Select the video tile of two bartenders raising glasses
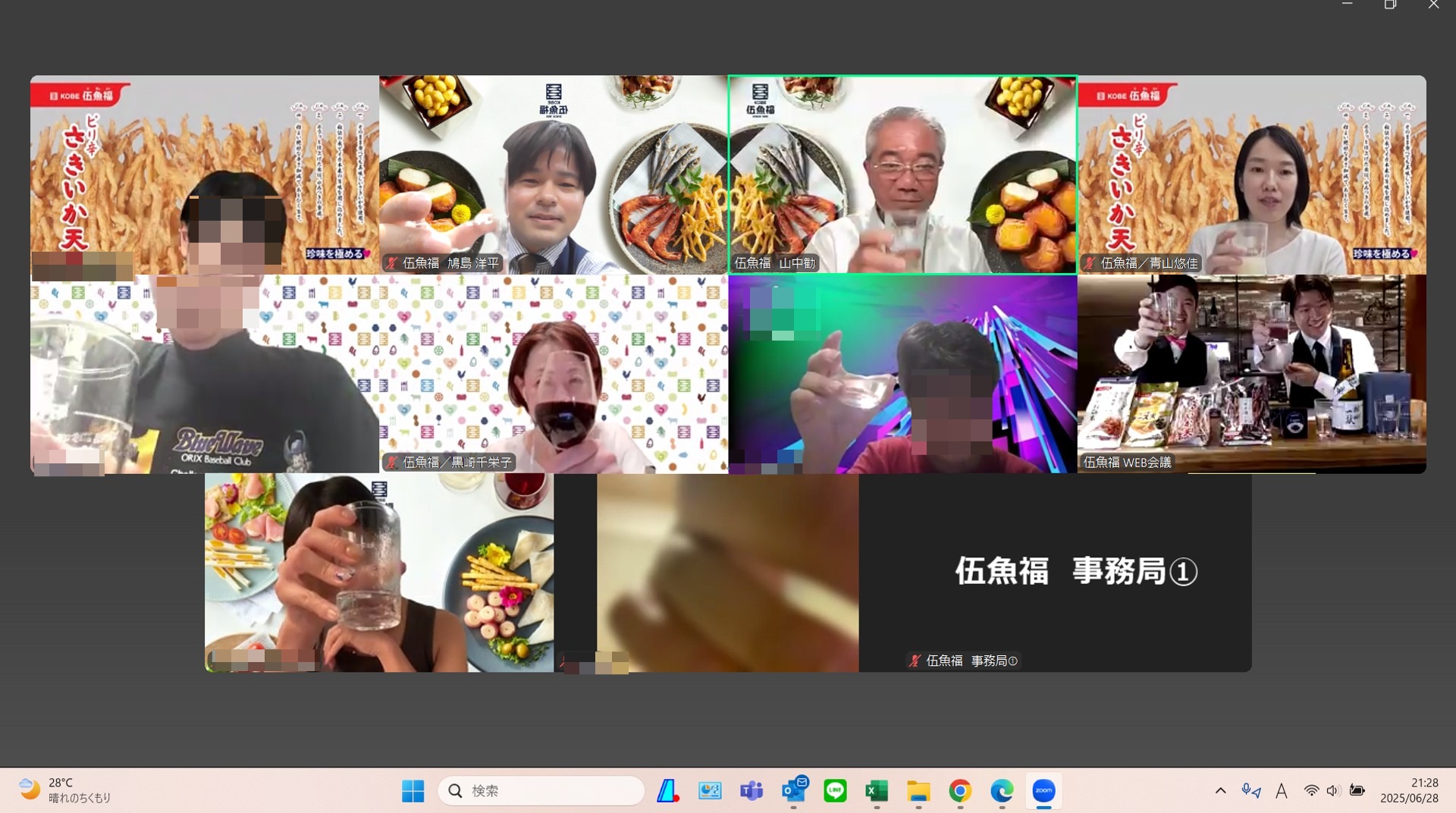This screenshot has width=1456, height=813. click(1252, 374)
